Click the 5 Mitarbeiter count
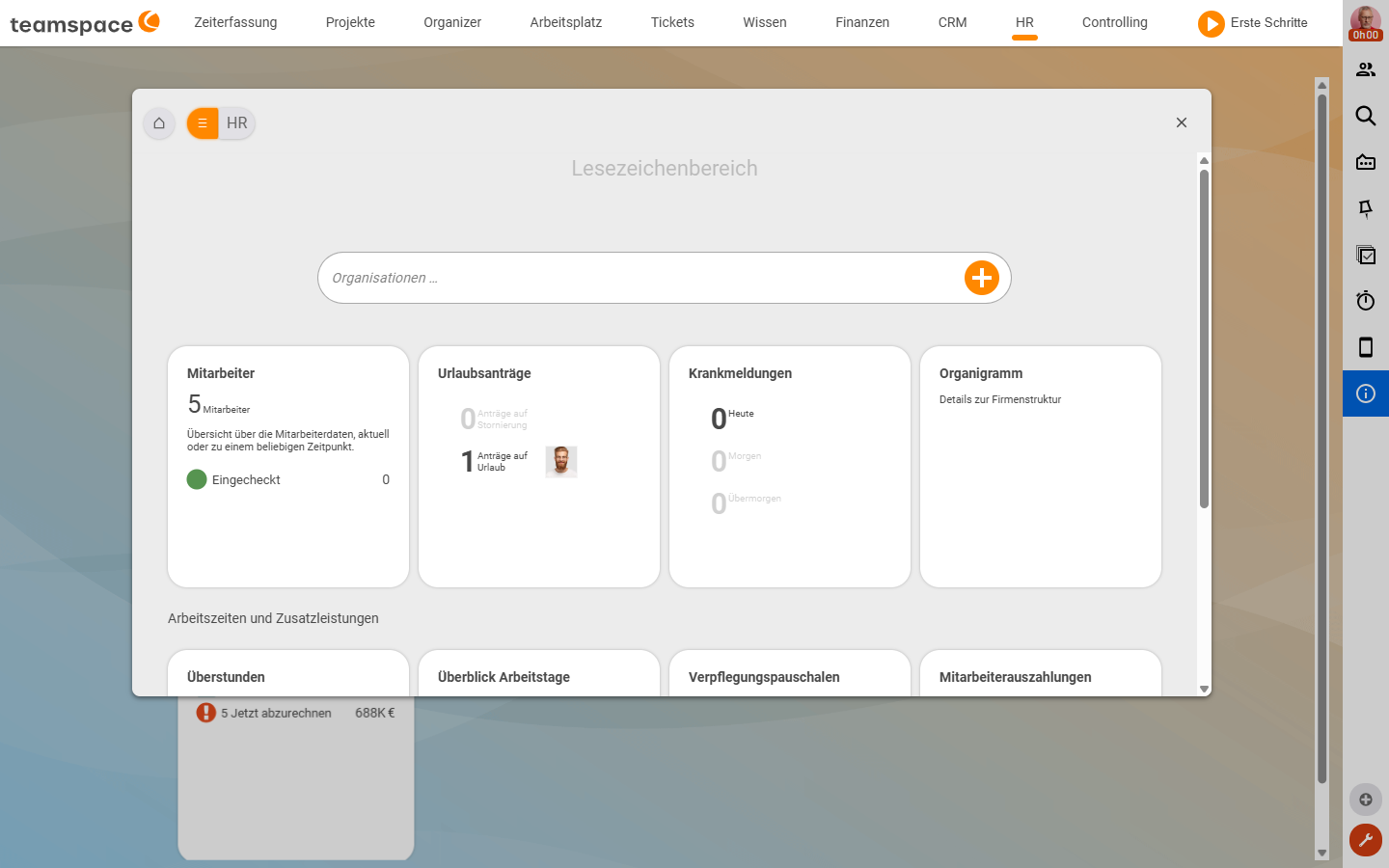The width and height of the screenshot is (1389, 868). click(219, 404)
